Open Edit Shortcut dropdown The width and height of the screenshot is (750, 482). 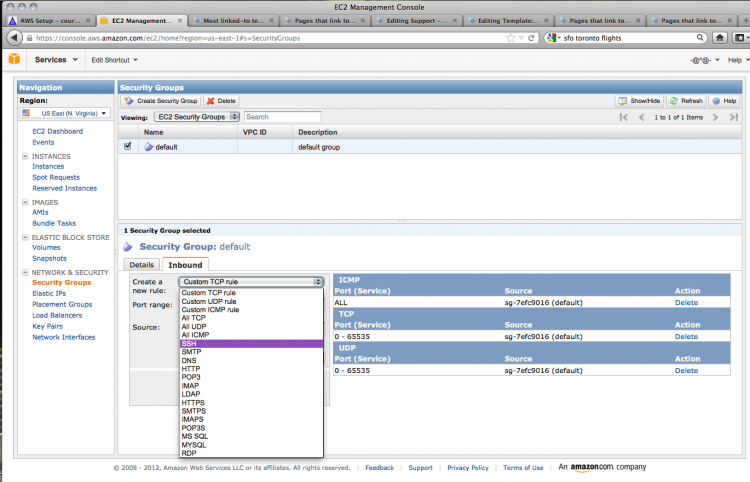point(114,60)
